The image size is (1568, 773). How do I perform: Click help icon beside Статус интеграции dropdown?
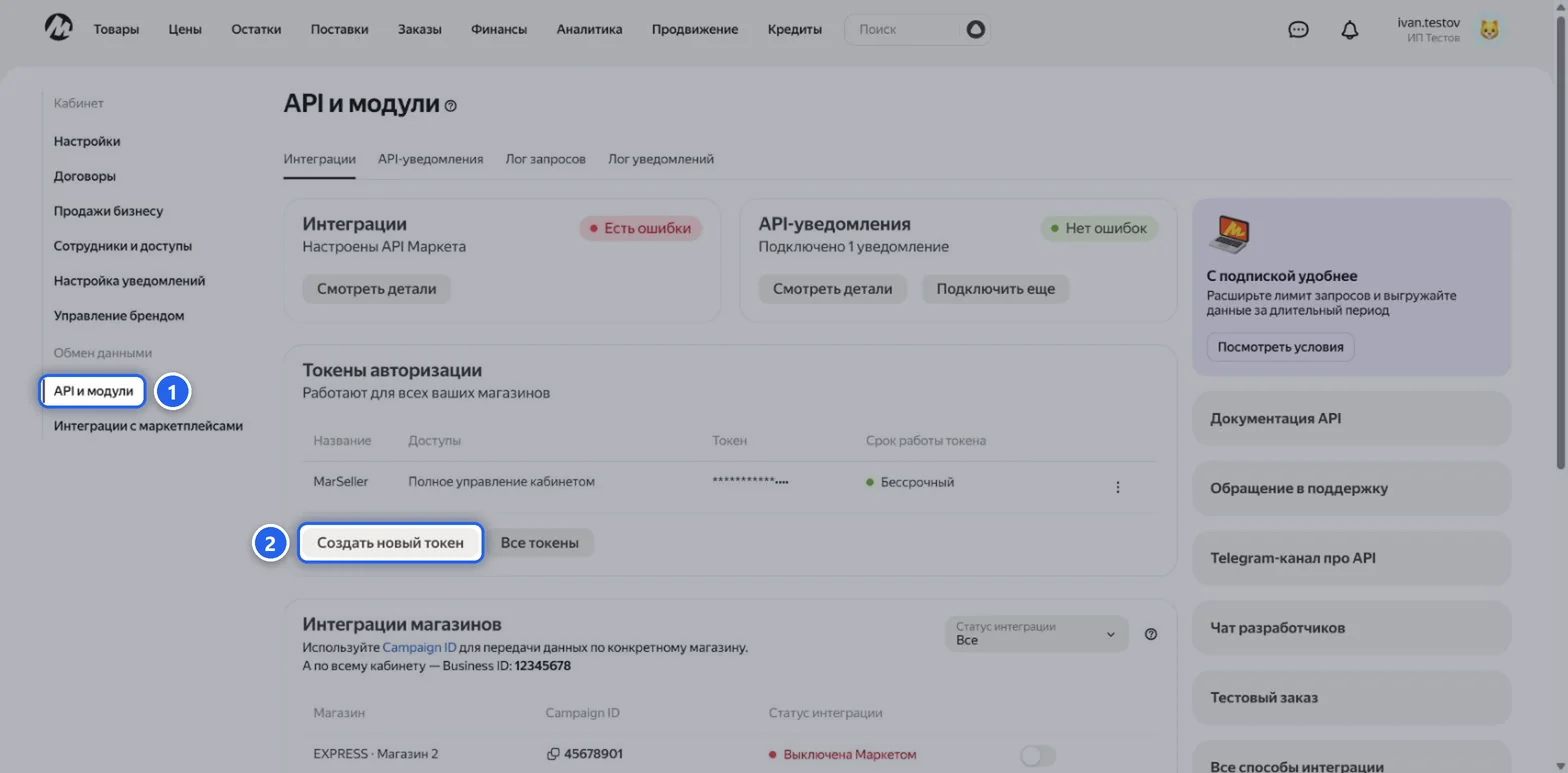[1151, 634]
